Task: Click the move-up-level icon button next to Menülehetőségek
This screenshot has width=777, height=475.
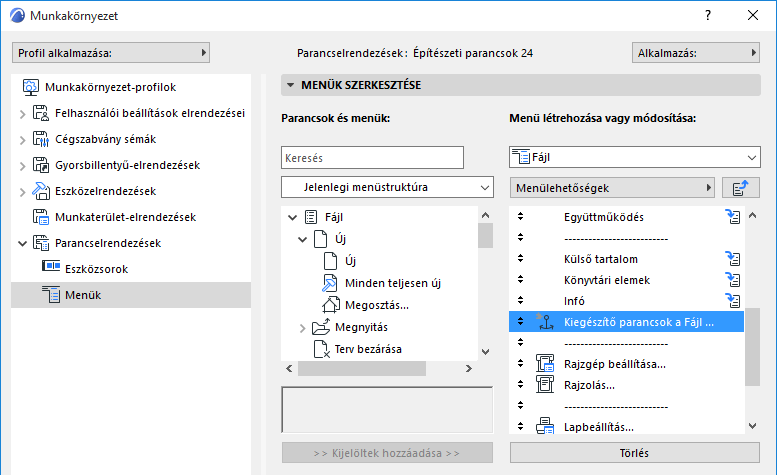Action: pyautogui.click(x=740, y=187)
